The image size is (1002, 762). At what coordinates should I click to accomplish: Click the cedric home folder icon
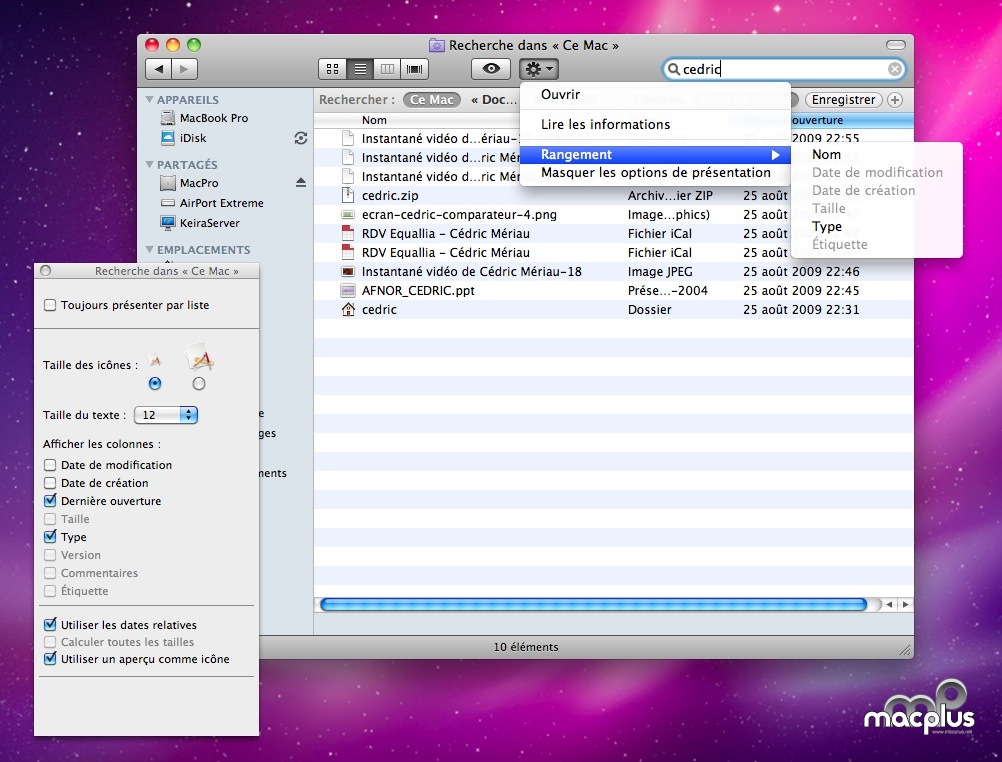pyautogui.click(x=348, y=309)
